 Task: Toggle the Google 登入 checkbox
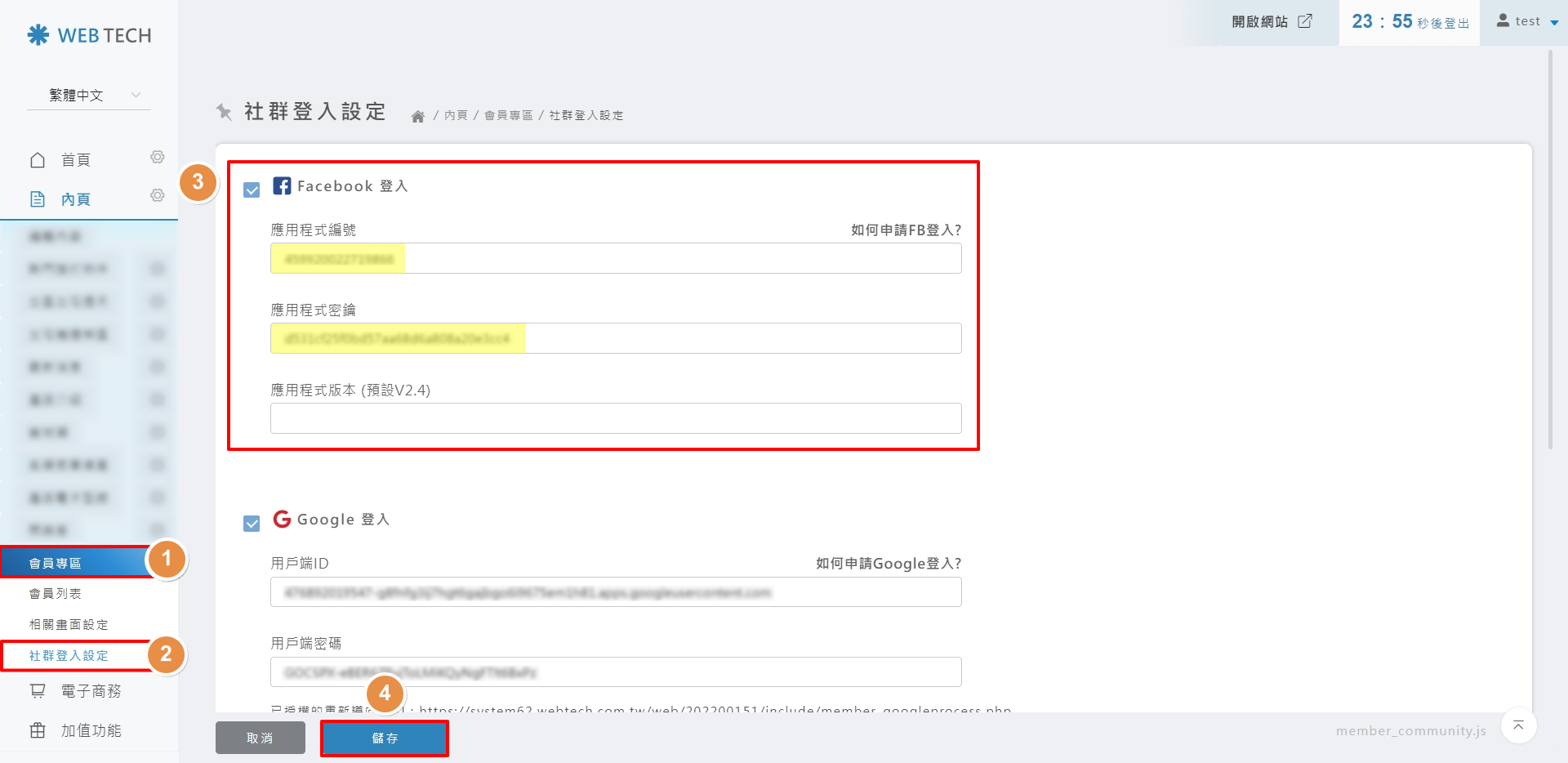click(252, 523)
